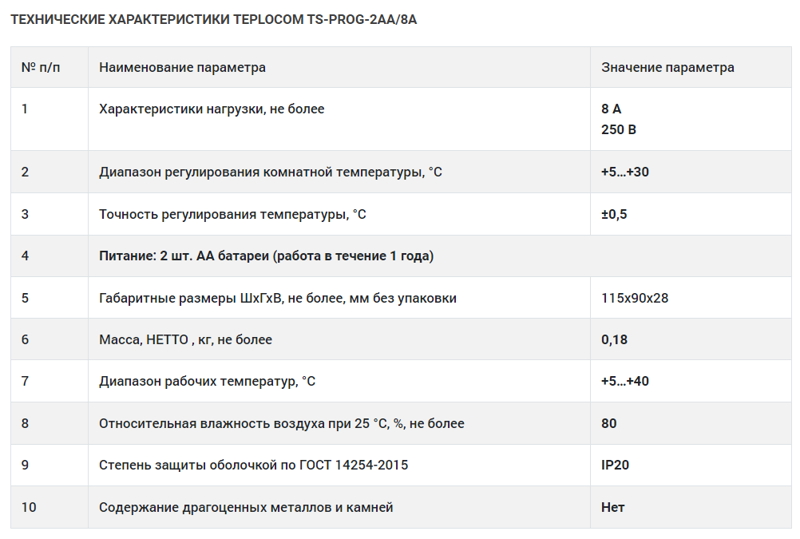Select the '+5...+40' working temperature value
The image size is (800, 539).
click(625, 382)
